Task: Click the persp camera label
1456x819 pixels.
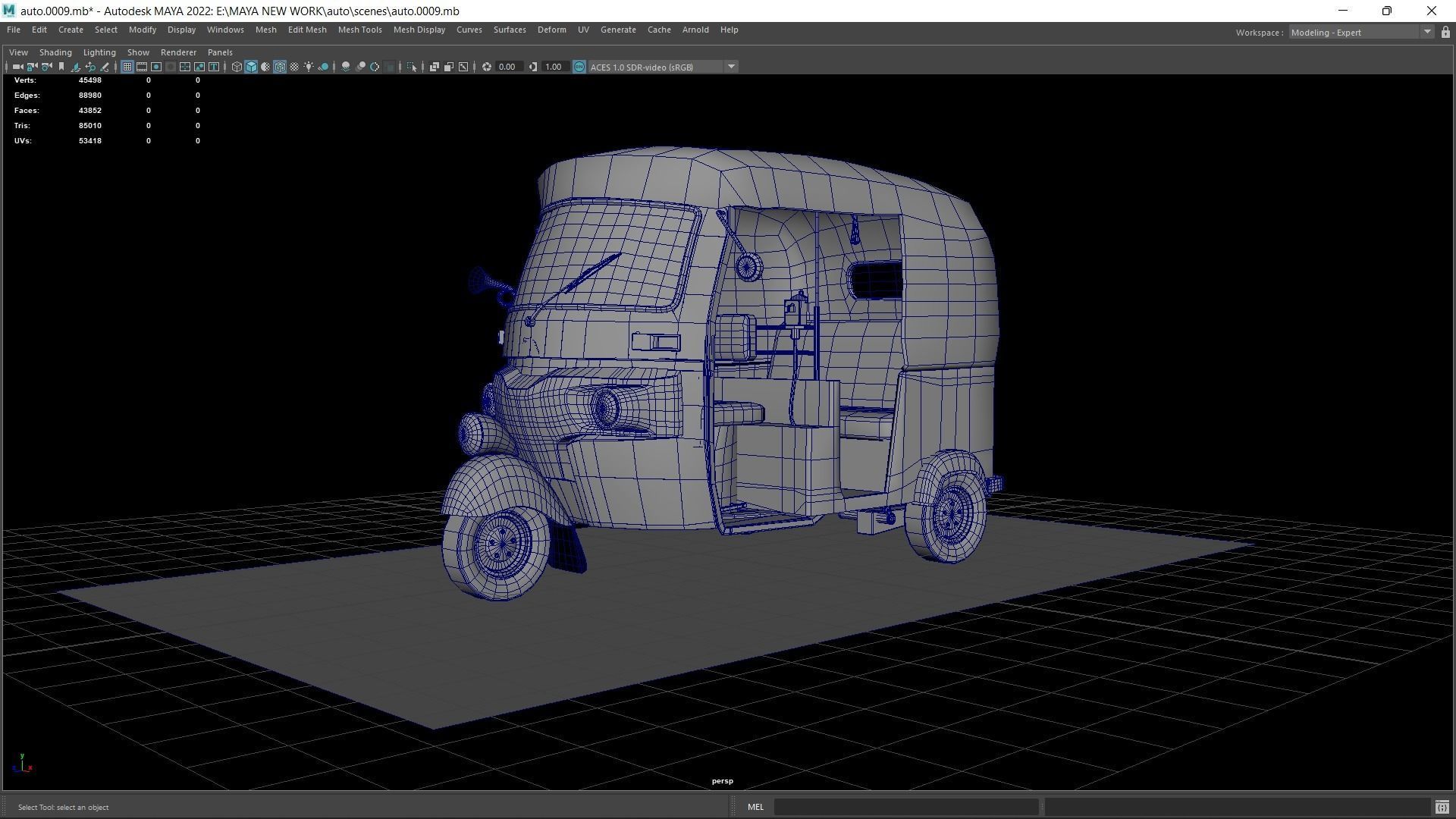Action: tap(722, 781)
